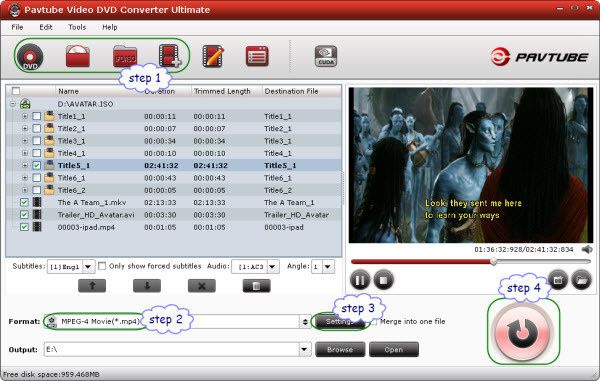The height and width of the screenshot is (381, 600).
Task: Click the Add Video file icon
Action: click(170, 56)
